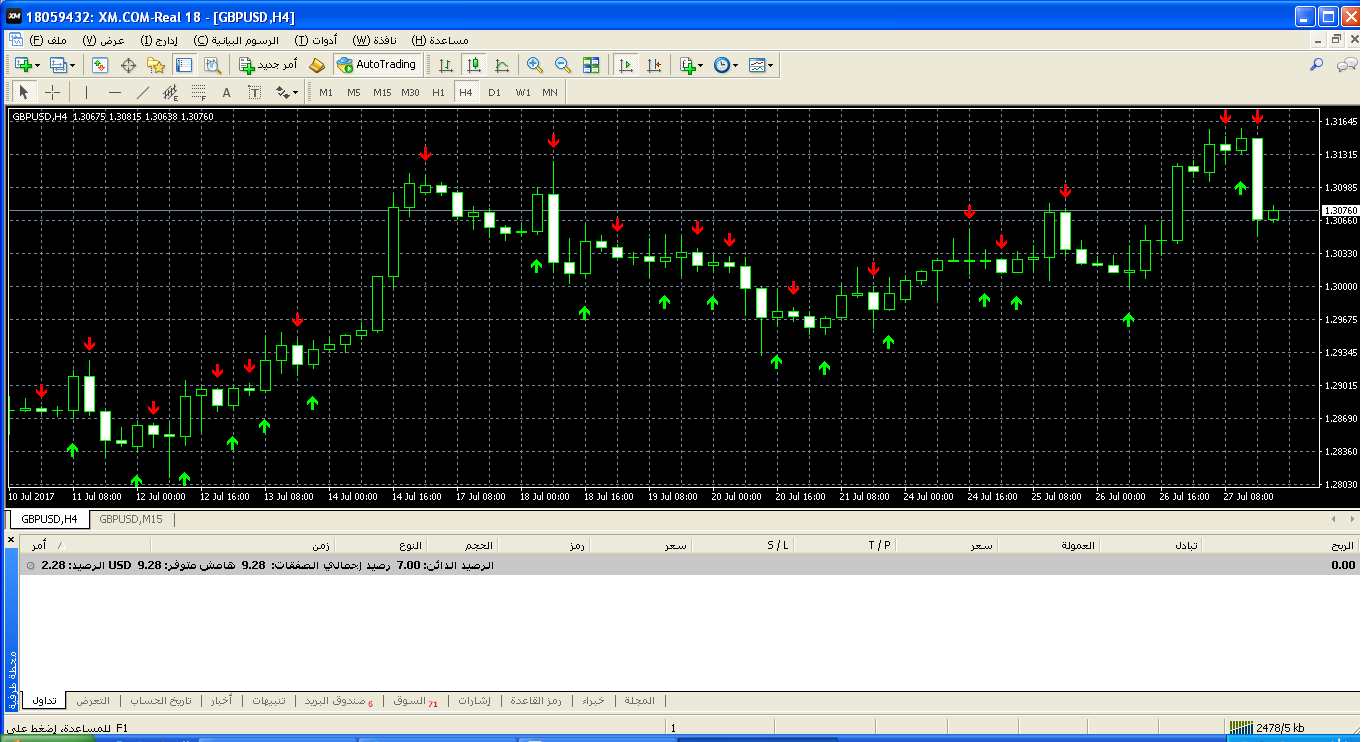The width and height of the screenshot is (1368, 742).
Task: Select the D1 timeframe button
Action: coord(494,92)
